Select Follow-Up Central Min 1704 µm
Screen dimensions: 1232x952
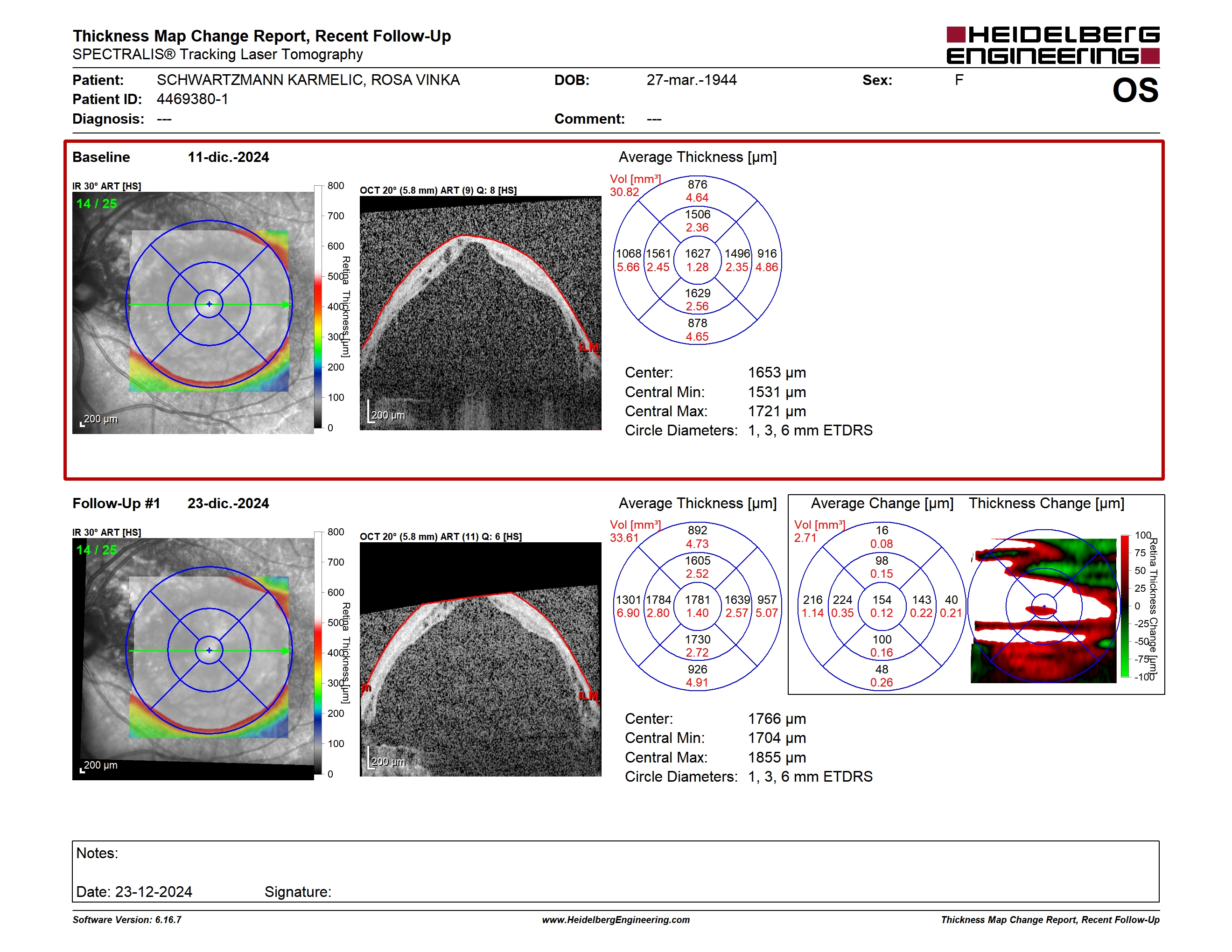pos(777,738)
